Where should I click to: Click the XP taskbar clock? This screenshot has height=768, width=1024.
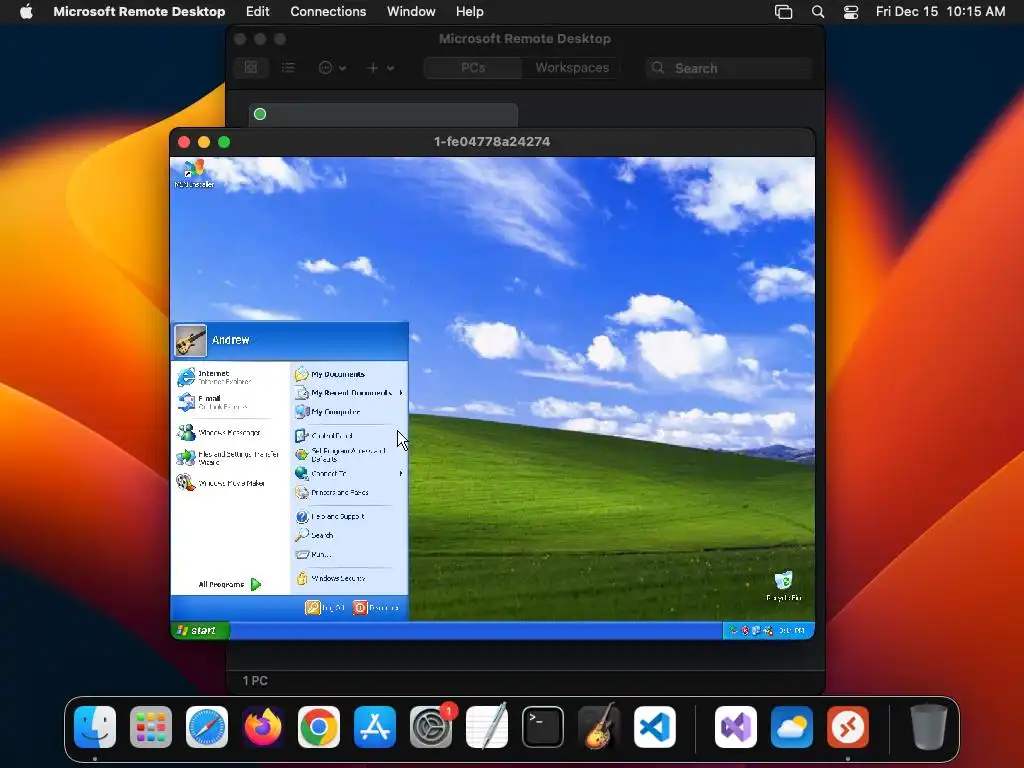point(792,630)
